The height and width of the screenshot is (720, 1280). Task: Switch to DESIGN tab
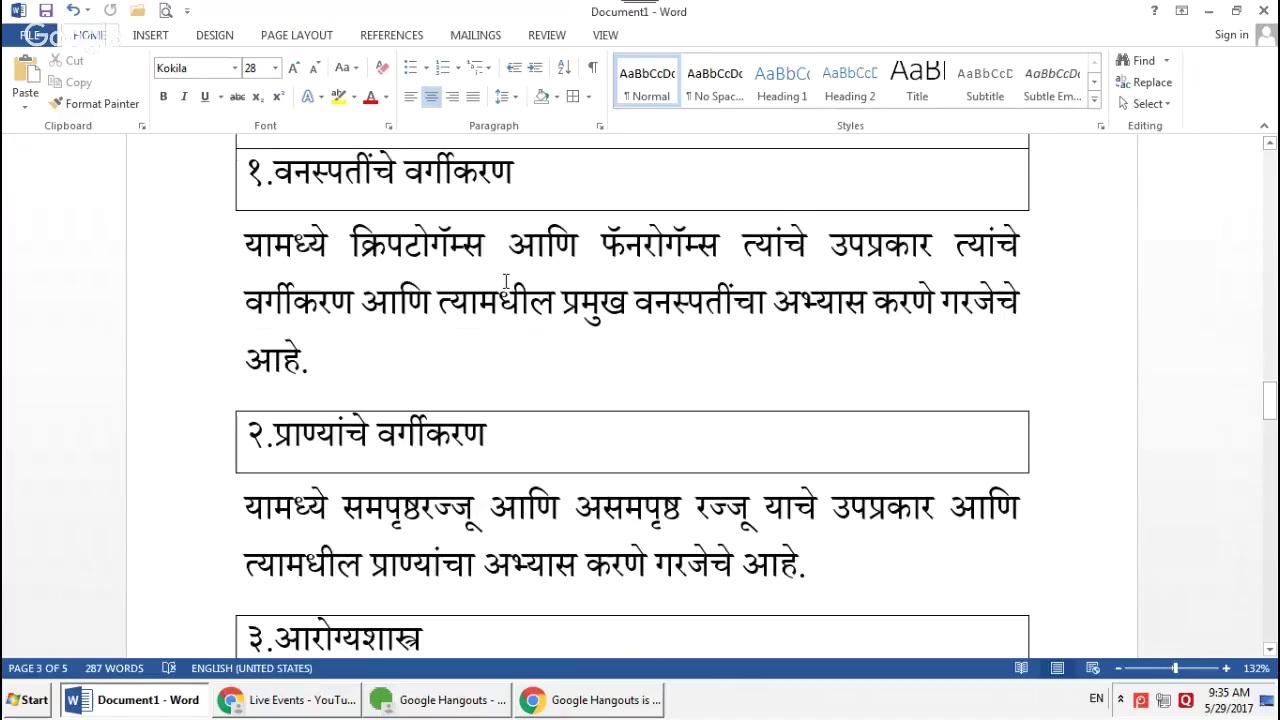pyautogui.click(x=215, y=35)
